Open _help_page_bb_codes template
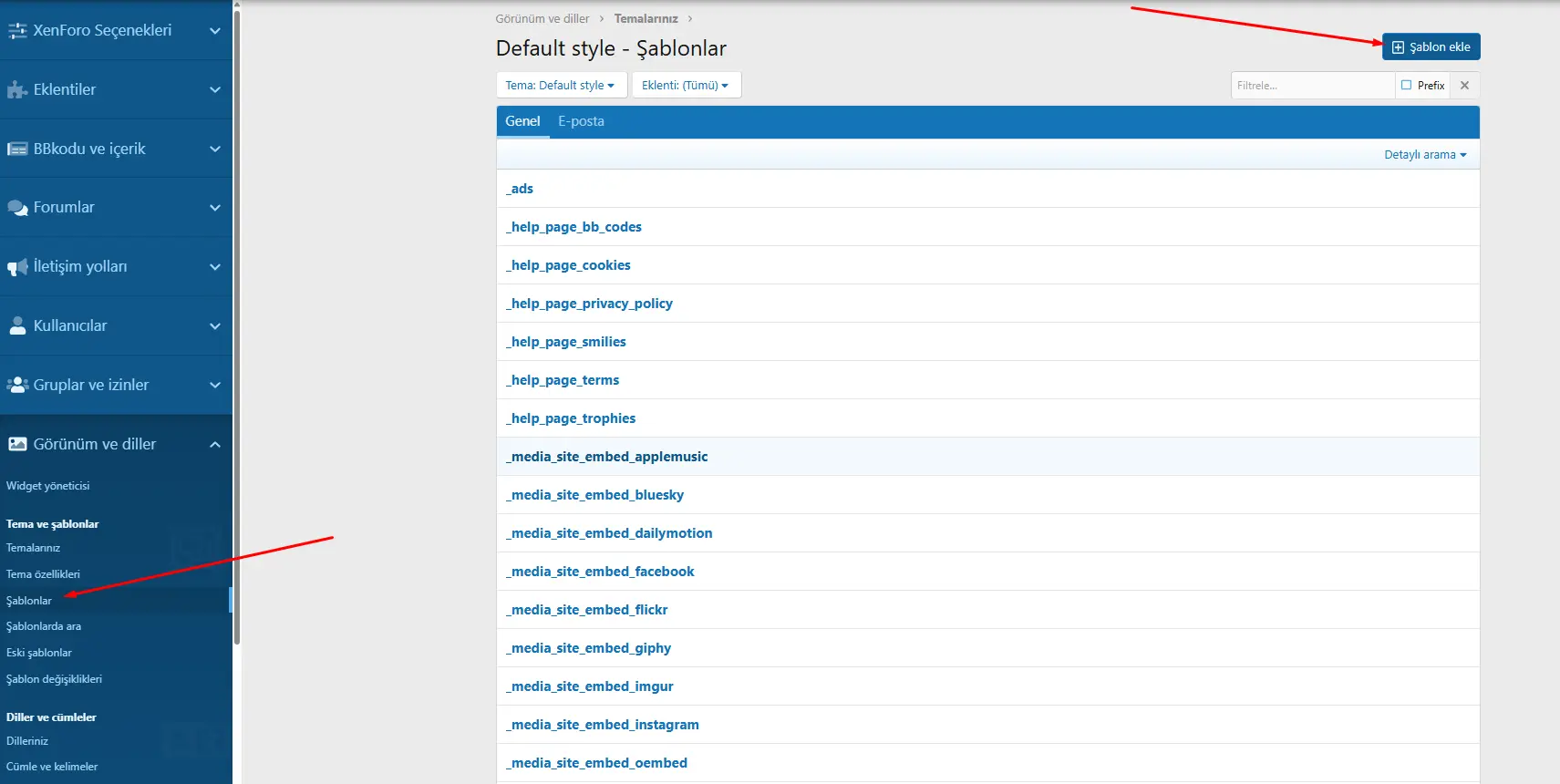 coord(573,227)
